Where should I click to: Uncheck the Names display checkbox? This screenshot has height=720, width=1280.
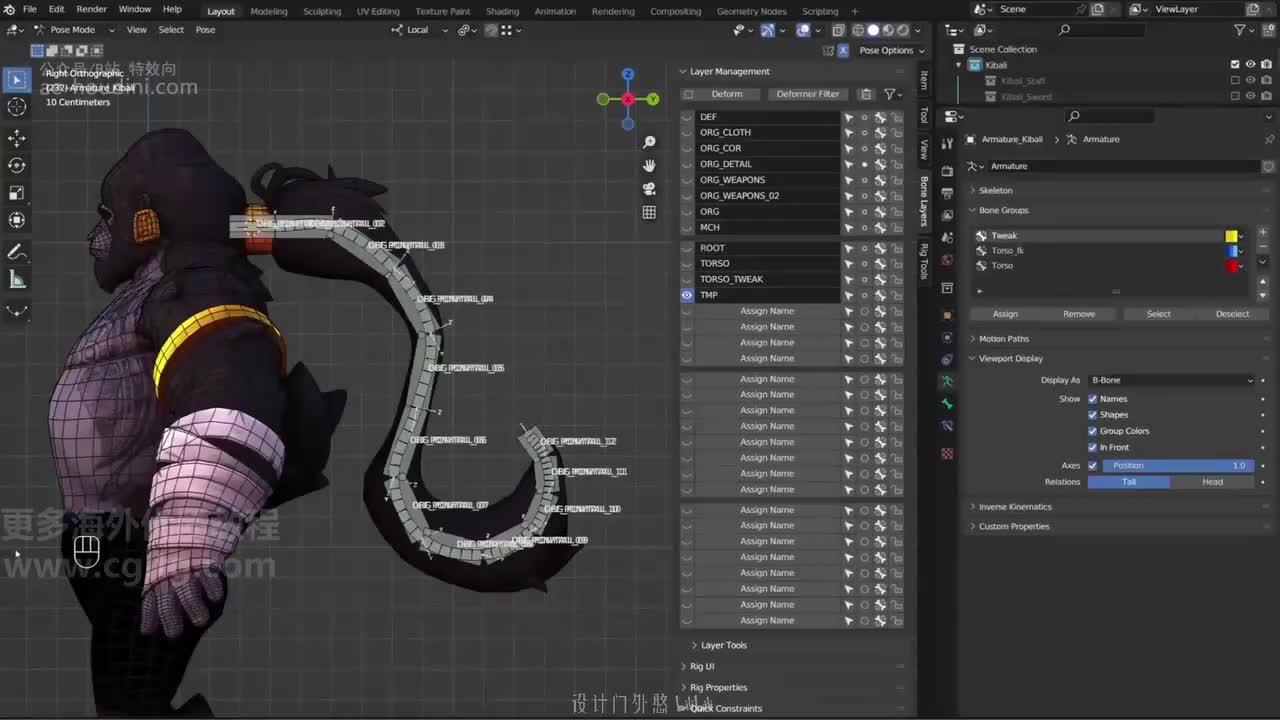pyautogui.click(x=1092, y=399)
